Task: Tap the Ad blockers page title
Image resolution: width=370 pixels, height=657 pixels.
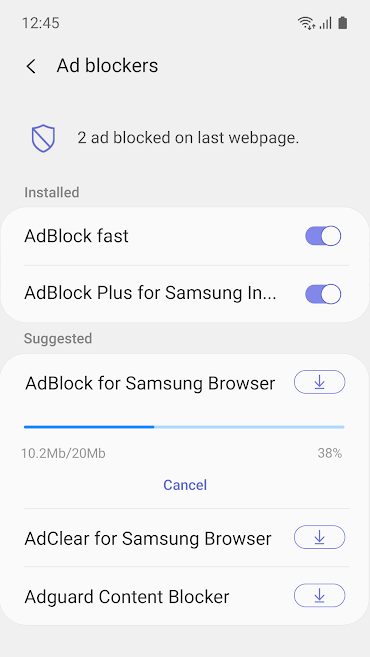Action: click(x=107, y=66)
